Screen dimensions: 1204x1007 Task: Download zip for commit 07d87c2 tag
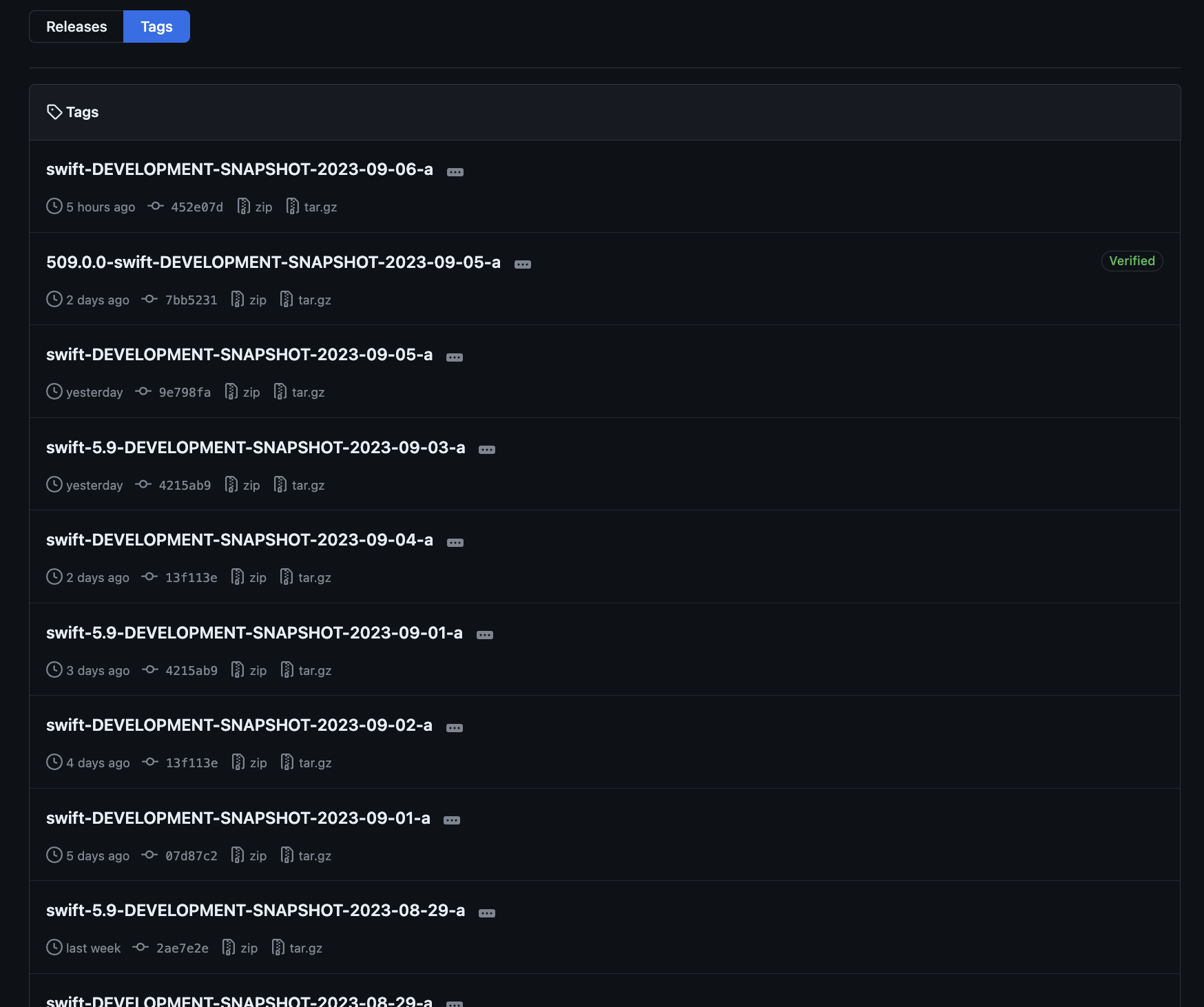point(249,855)
